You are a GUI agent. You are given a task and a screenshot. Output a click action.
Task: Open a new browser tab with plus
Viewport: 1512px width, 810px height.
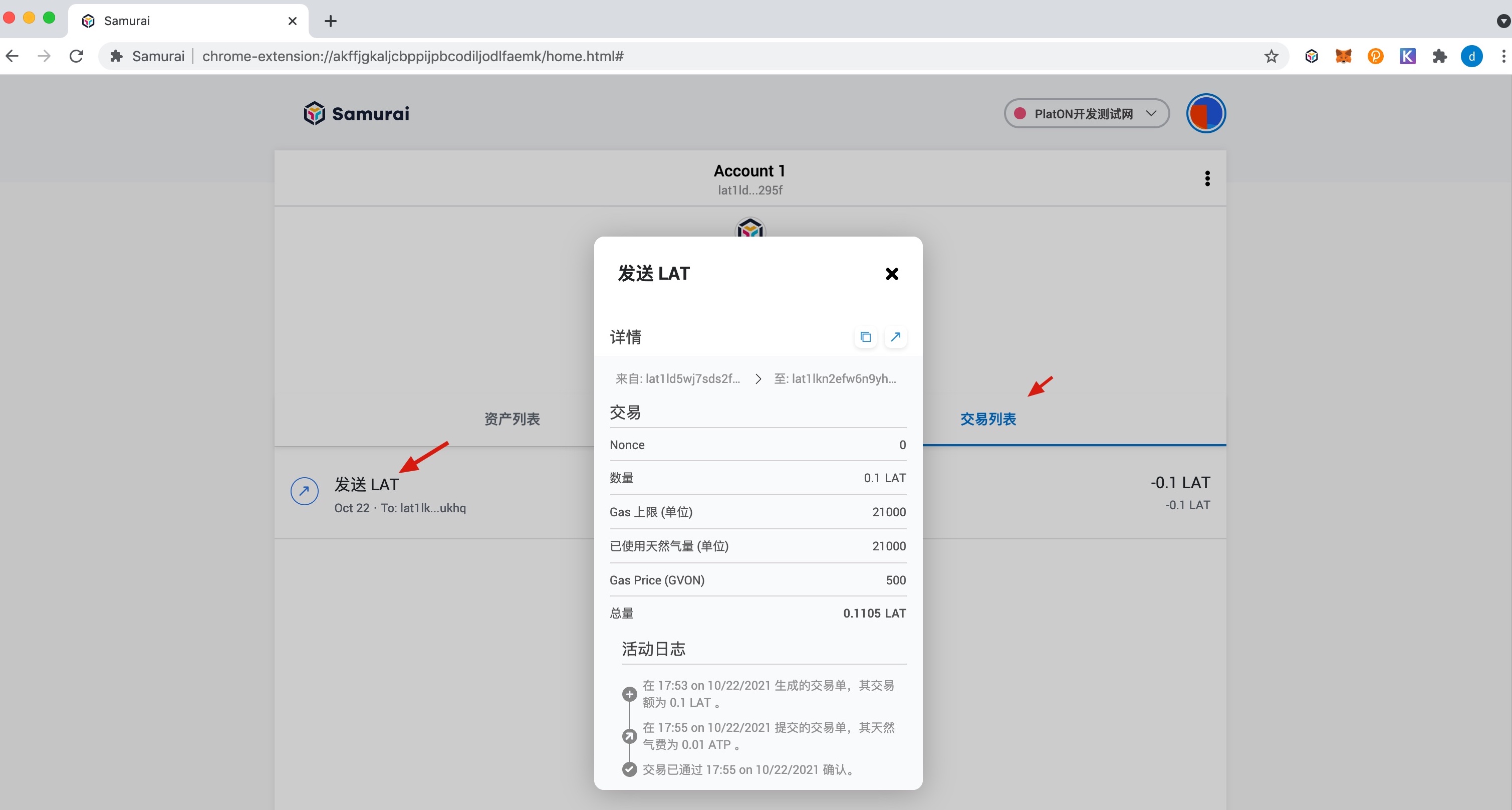(x=331, y=21)
